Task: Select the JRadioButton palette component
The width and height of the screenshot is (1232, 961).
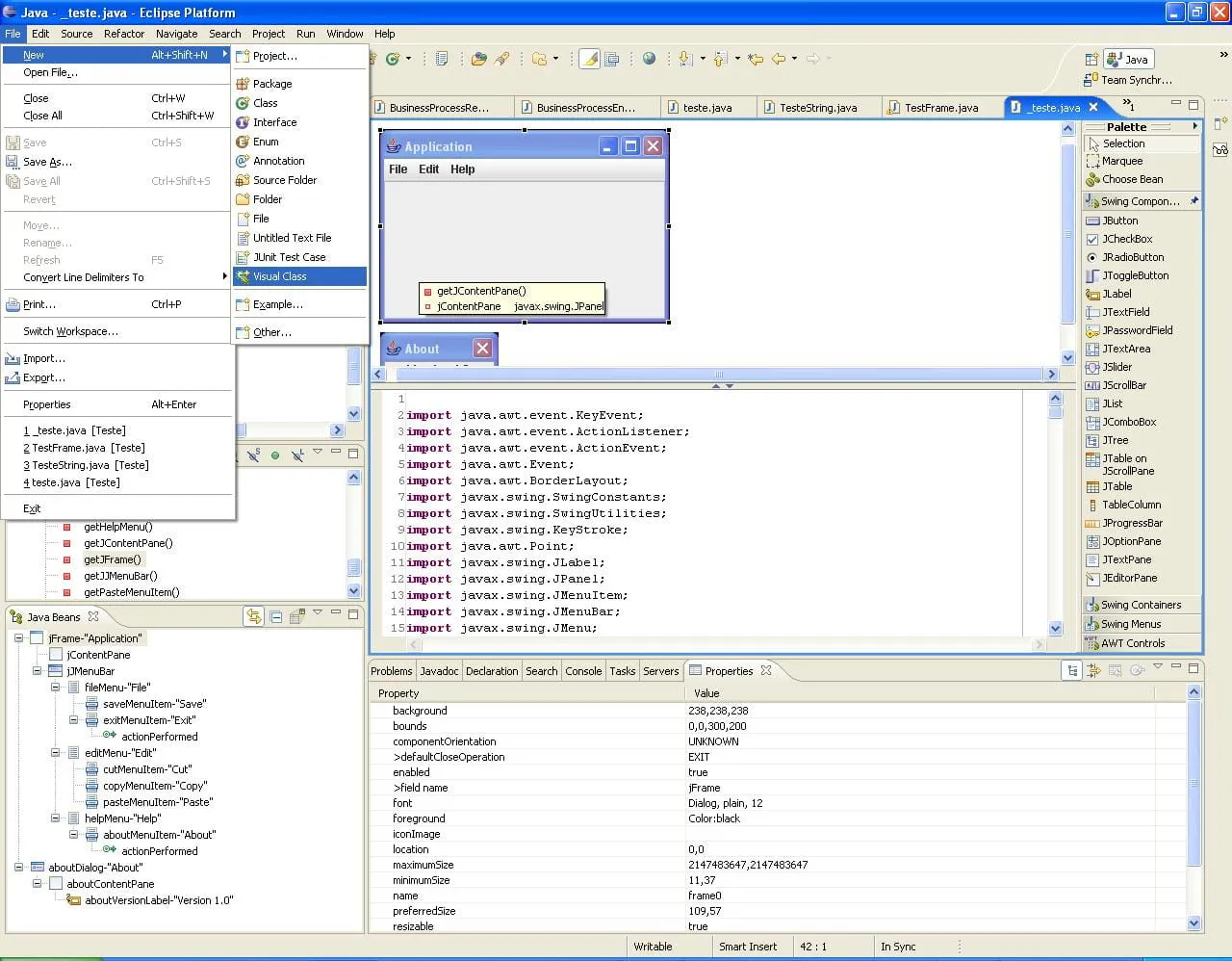Action: pyautogui.click(x=1132, y=257)
